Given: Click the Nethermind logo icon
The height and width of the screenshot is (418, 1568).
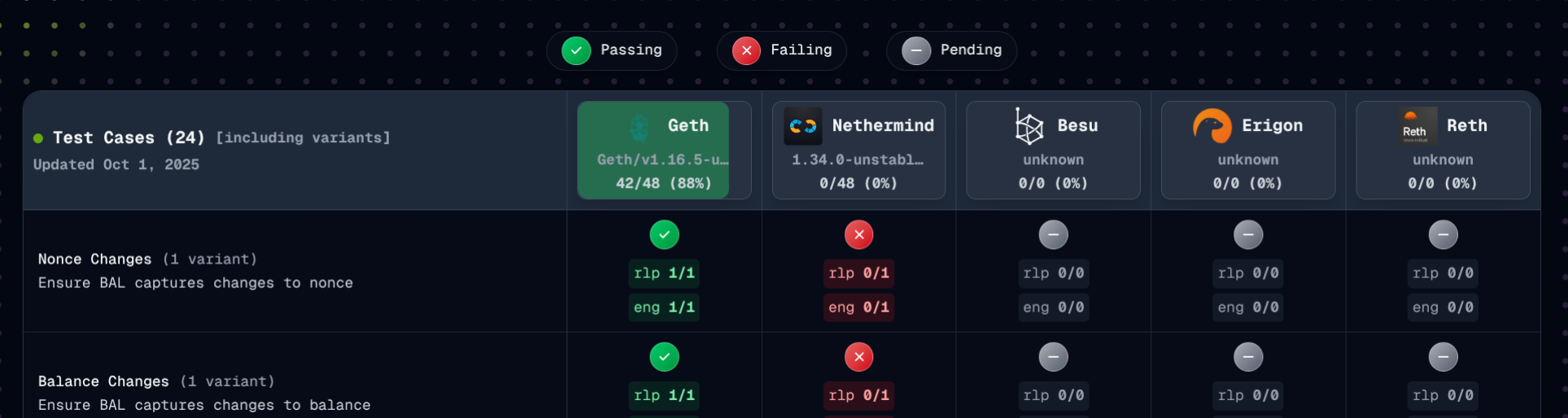Looking at the screenshot, I should coord(802,126).
